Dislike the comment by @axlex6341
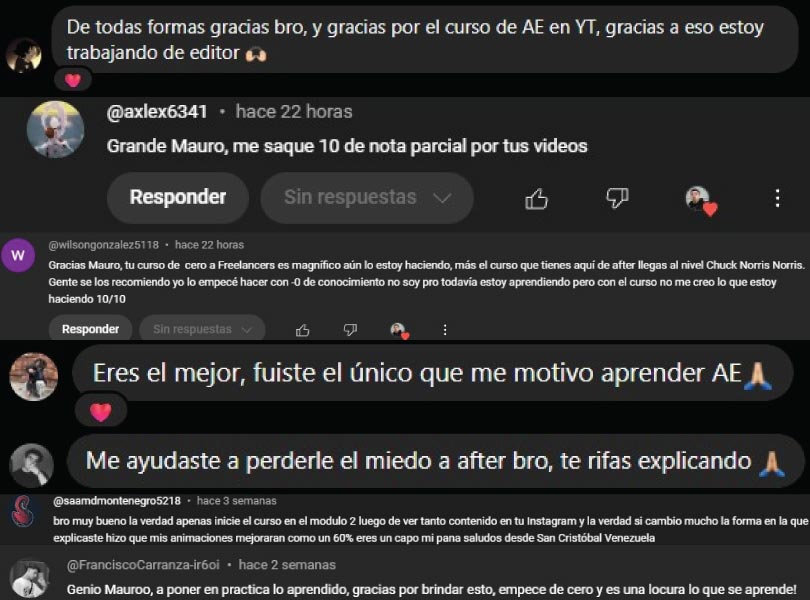 pos(617,198)
